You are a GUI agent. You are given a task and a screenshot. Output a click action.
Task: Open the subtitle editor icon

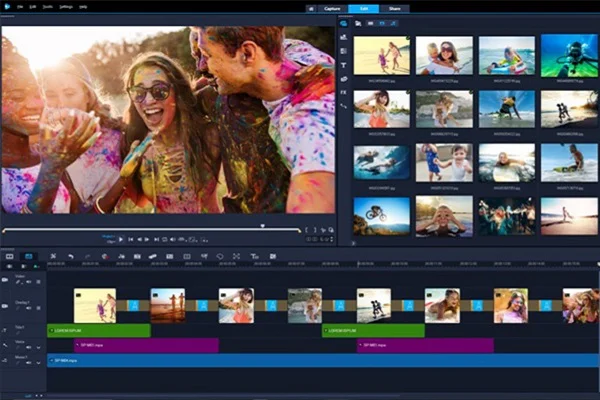tap(170, 256)
